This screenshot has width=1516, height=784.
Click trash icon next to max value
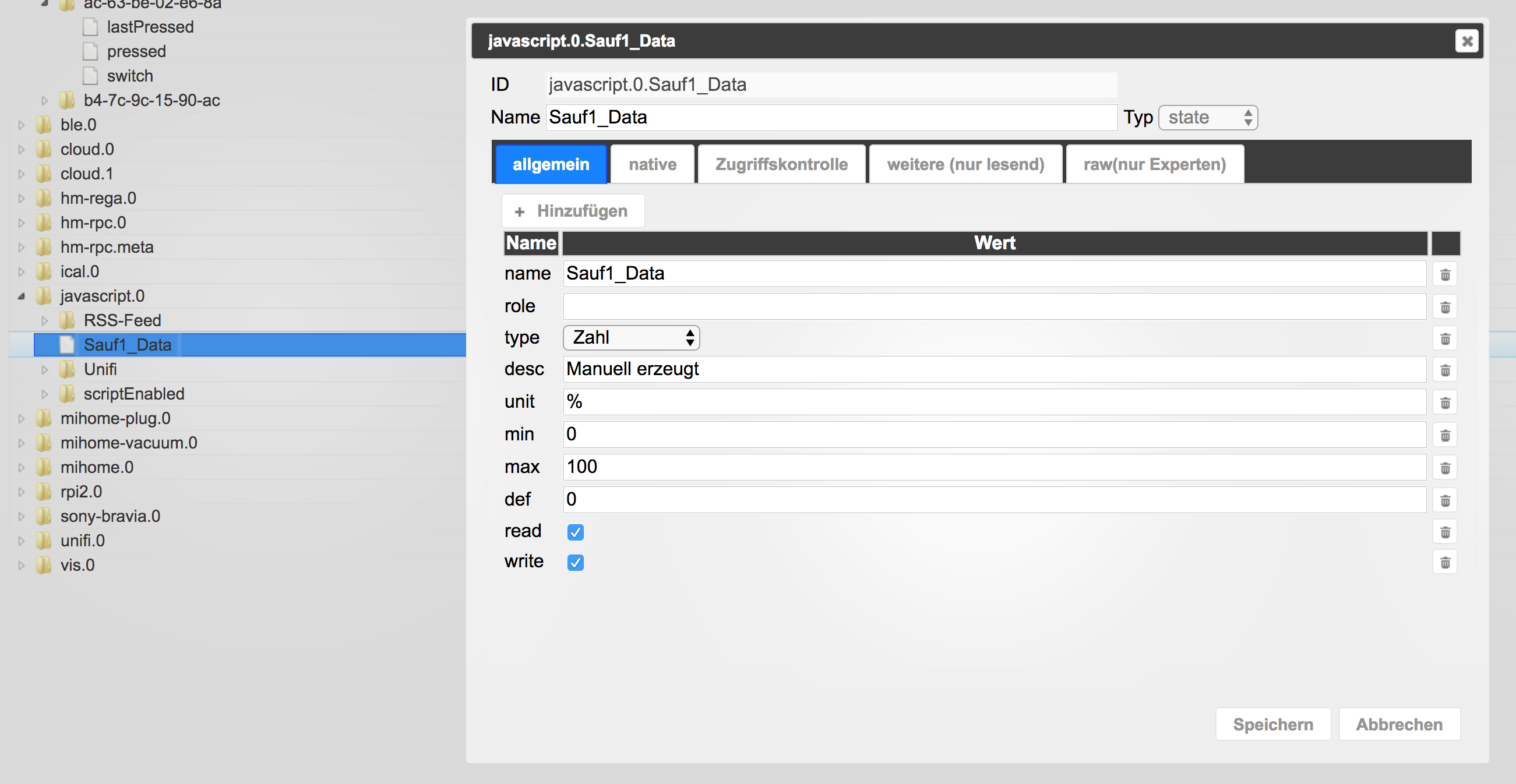(1445, 468)
